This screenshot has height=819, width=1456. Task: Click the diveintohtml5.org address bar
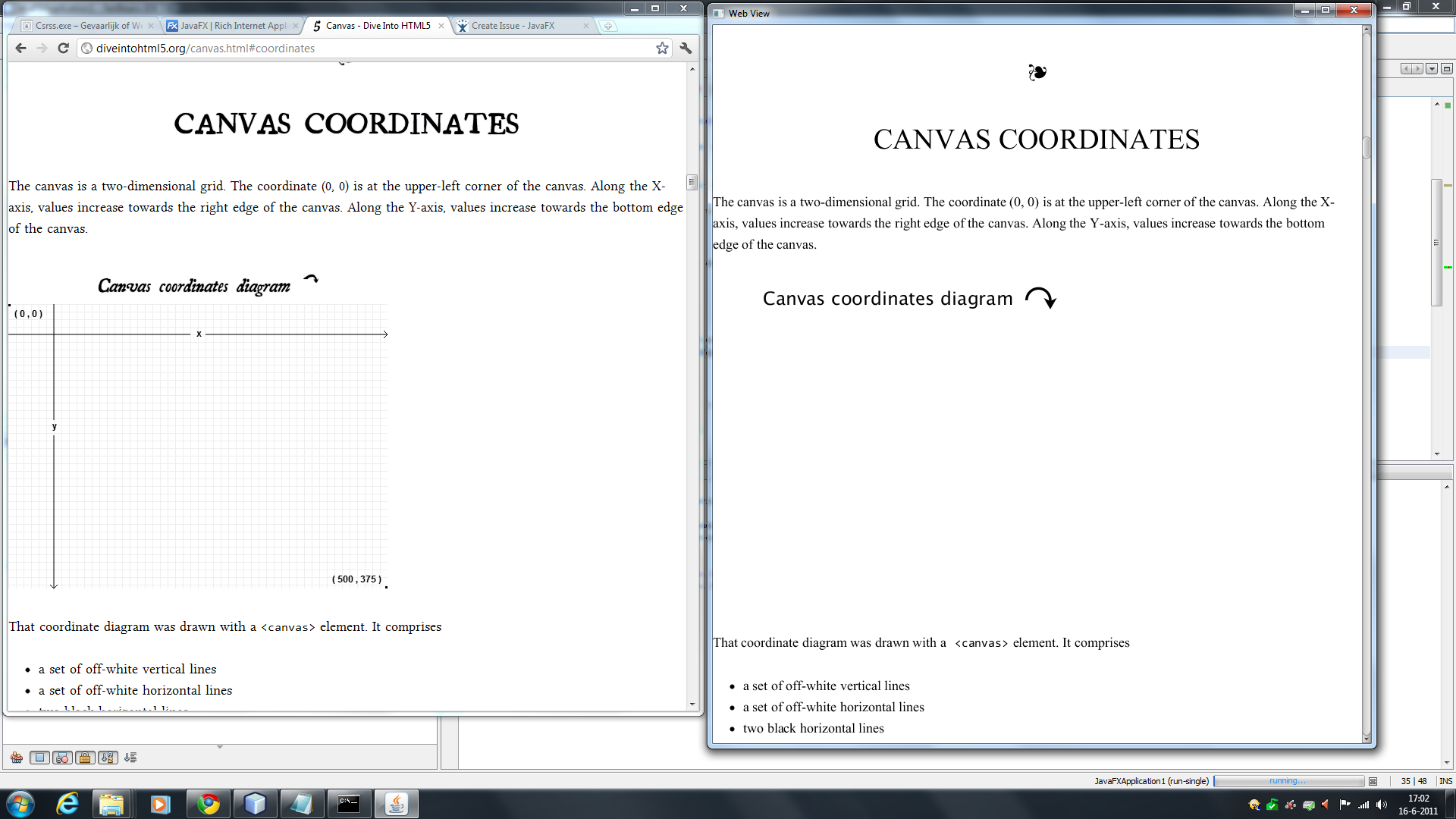tap(364, 48)
